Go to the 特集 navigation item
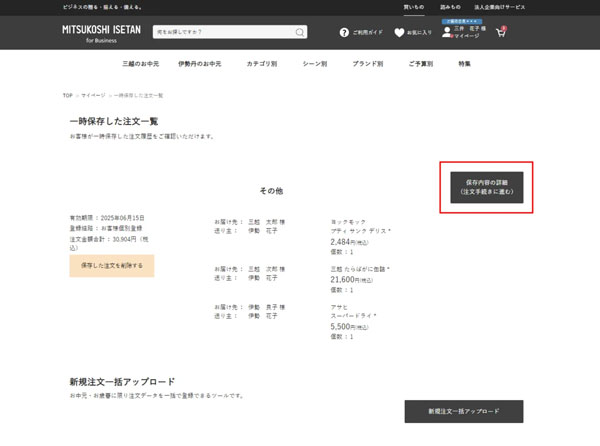Screen dimensions: 600x446 point(465,64)
